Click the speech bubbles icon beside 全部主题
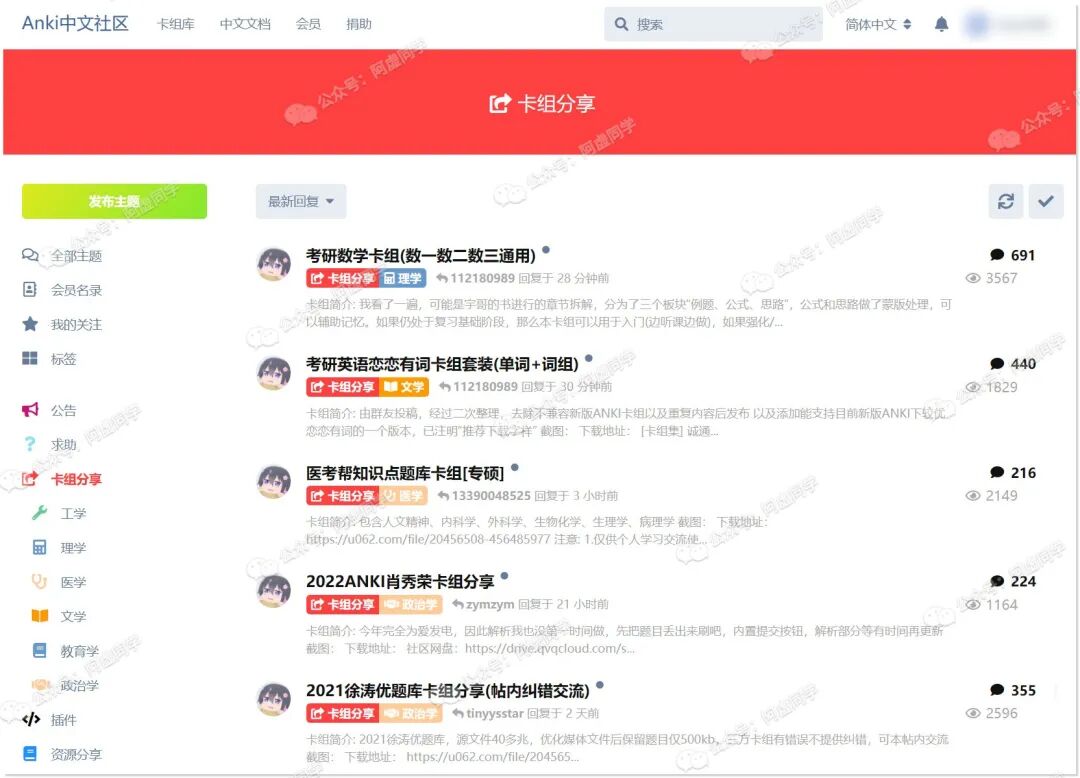1080x778 pixels. (30, 255)
